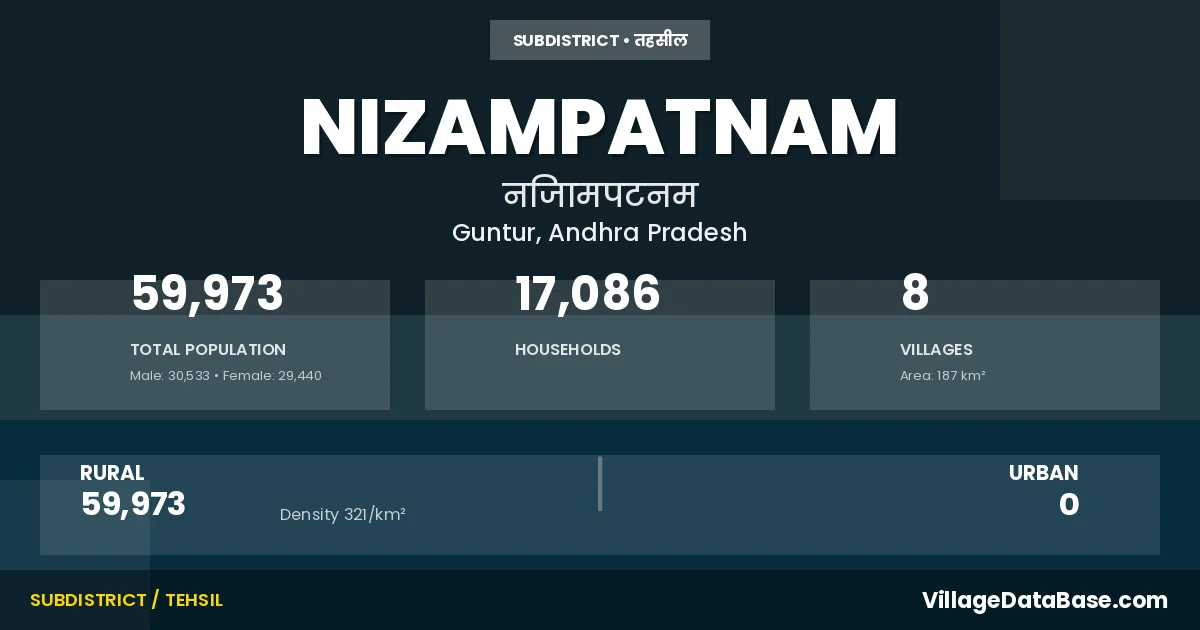Click the SUBDISTRICT • तहसील badge at top

[600, 40]
